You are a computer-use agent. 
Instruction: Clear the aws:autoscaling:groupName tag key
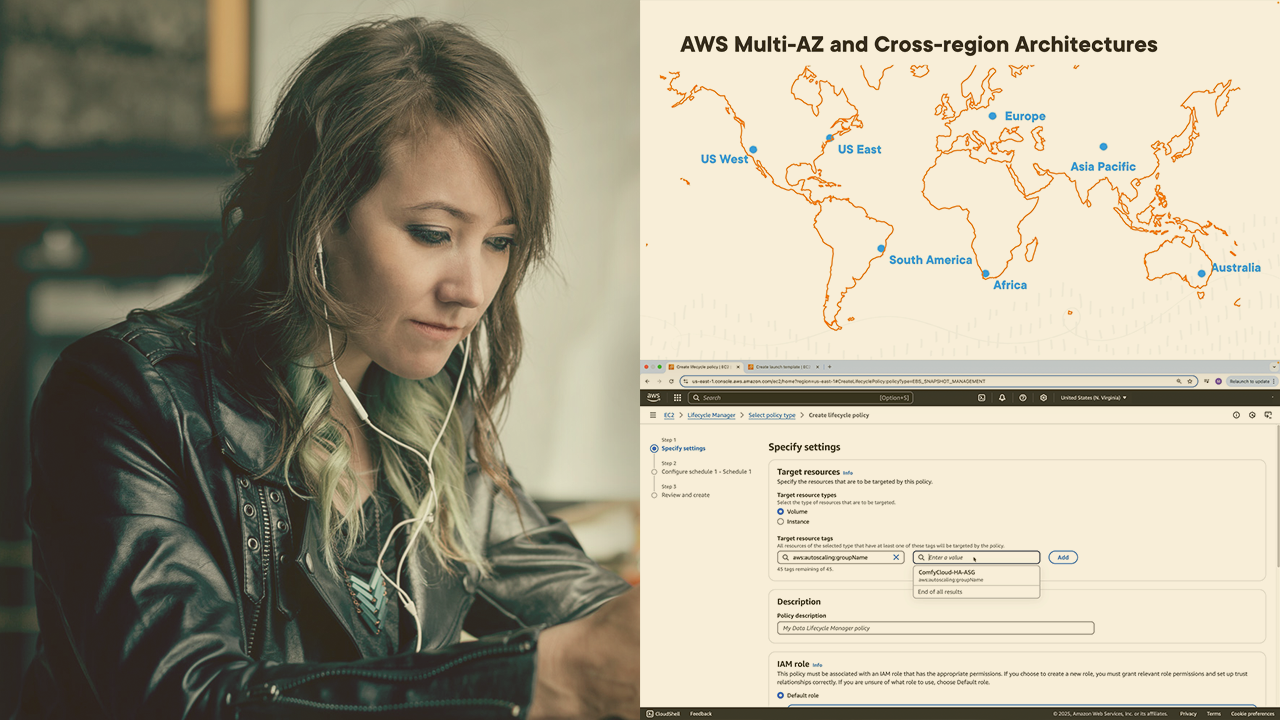(896, 557)
